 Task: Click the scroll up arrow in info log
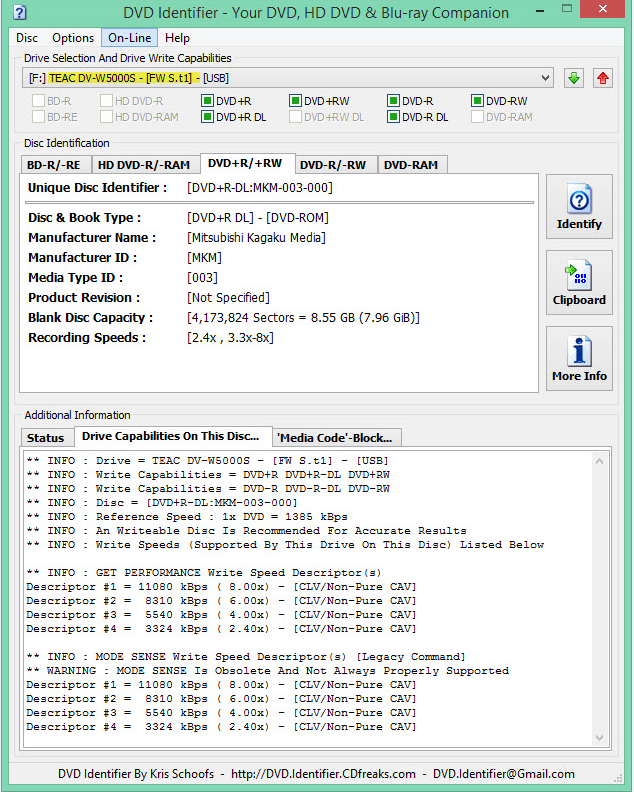tap(600, 461)
